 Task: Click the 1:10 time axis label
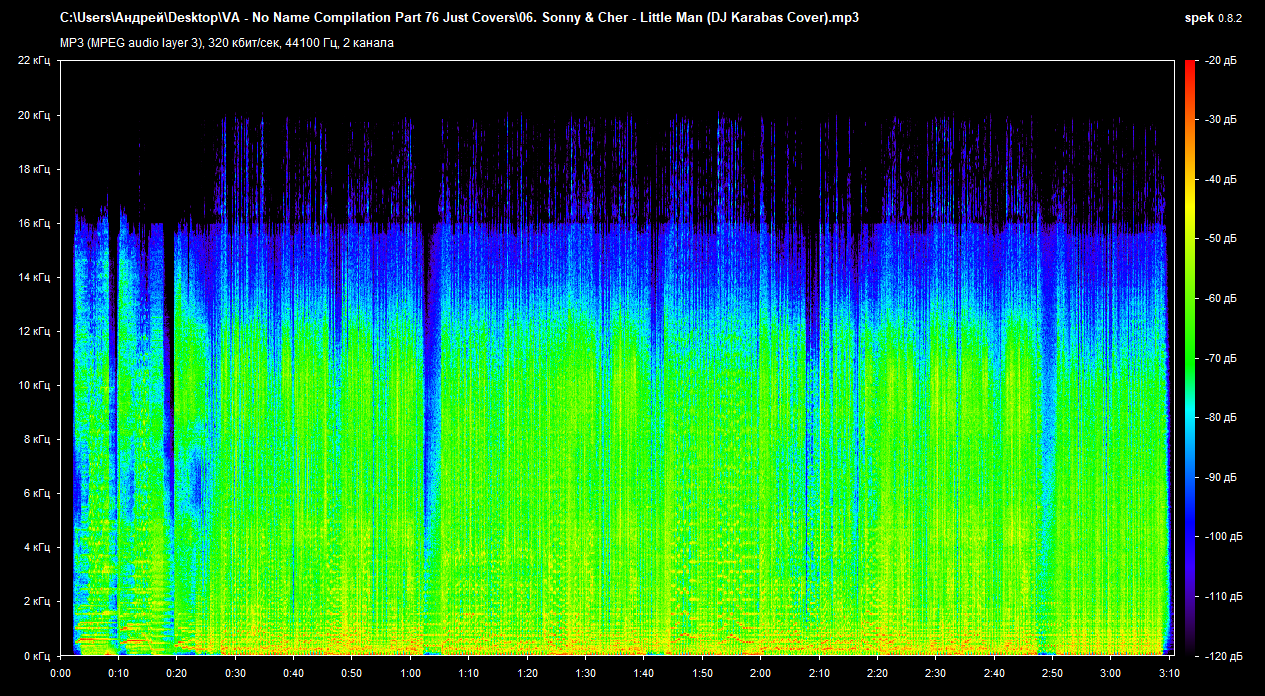click(468, 673)
